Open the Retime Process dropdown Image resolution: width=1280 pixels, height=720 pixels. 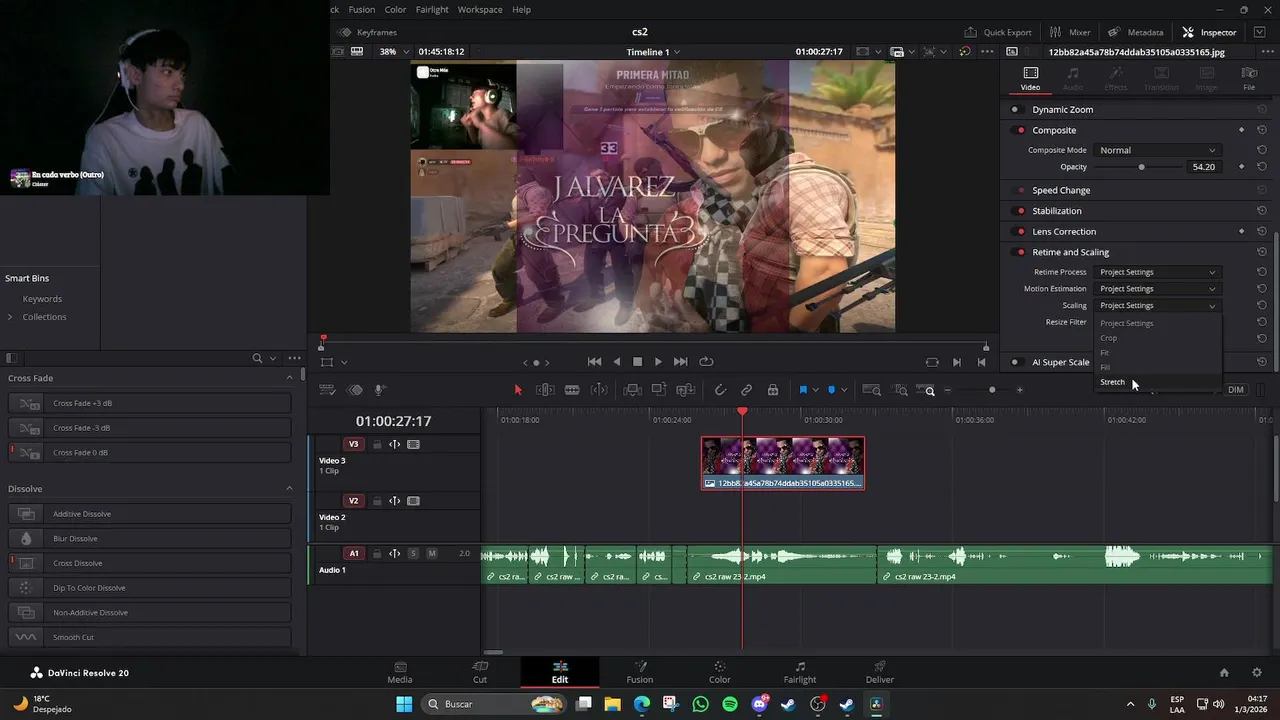[1157, 272]
